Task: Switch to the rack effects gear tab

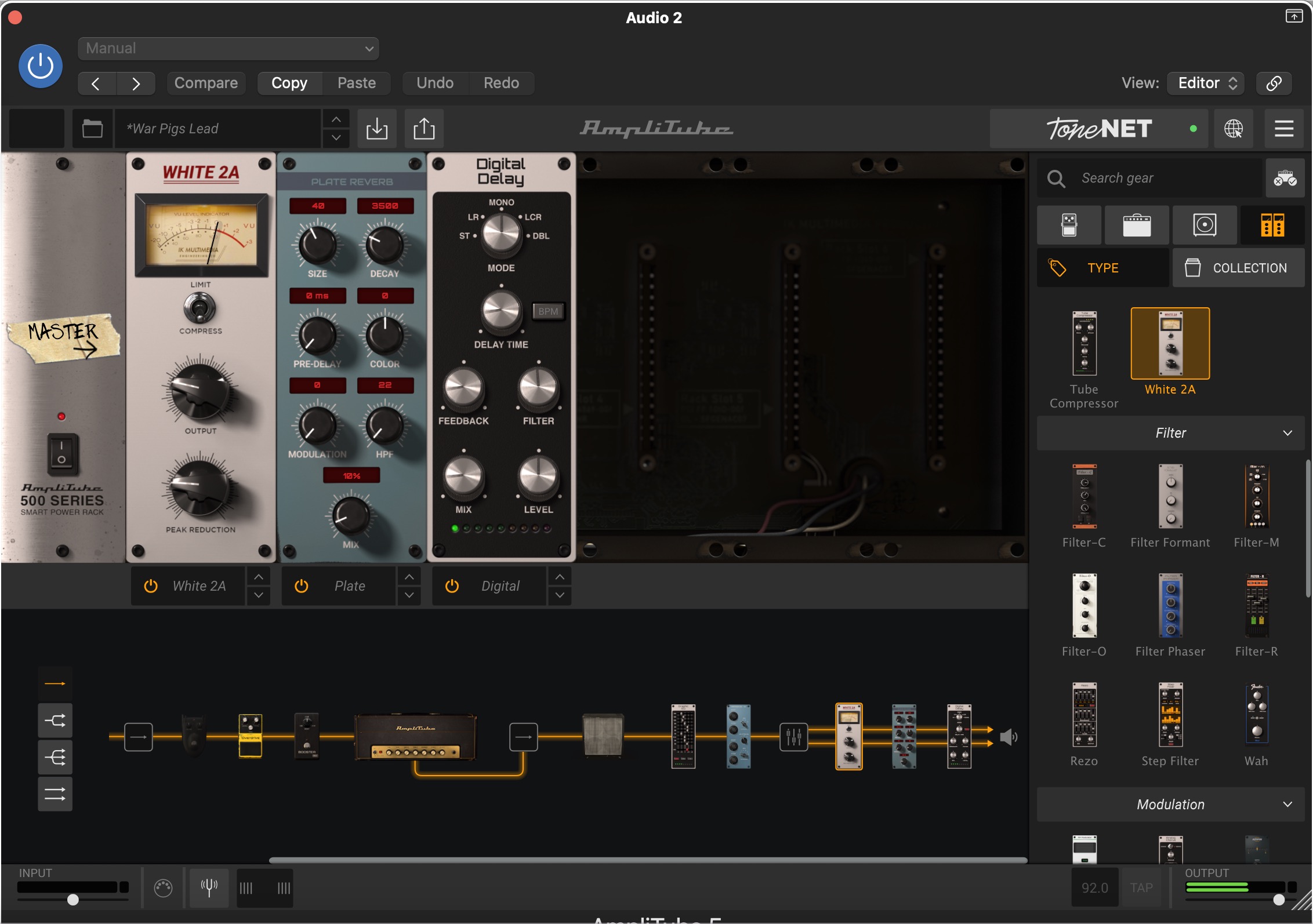Action: (1272, 225)
